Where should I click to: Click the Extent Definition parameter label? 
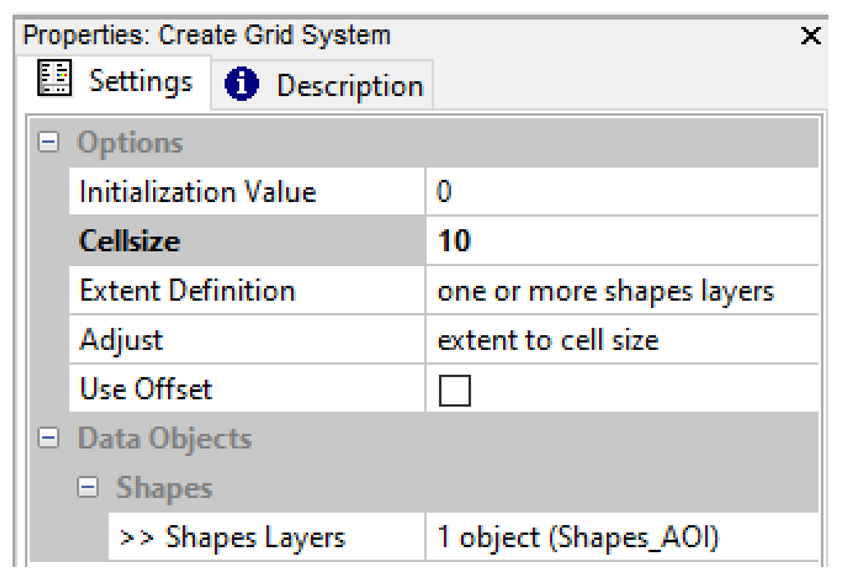click(x=187, y=291)
